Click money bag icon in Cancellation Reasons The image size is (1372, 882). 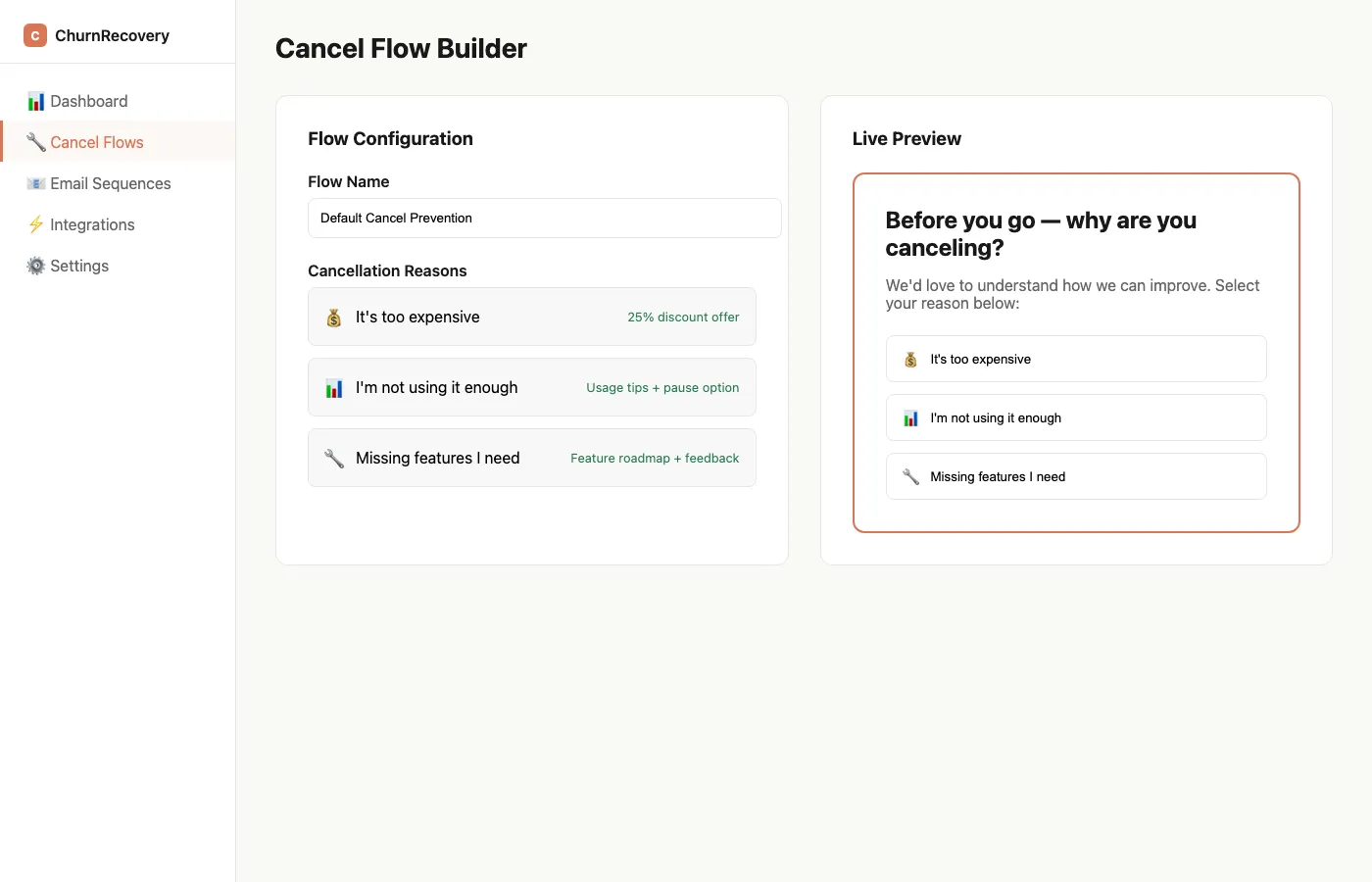click(334, 318)
